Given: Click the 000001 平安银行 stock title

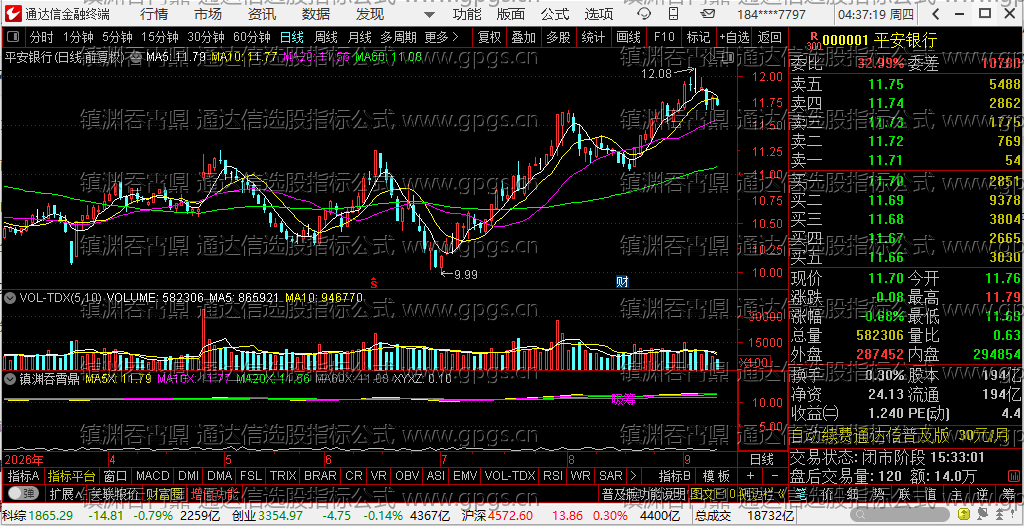Looking at the screenshot, I should coord(879,41).
